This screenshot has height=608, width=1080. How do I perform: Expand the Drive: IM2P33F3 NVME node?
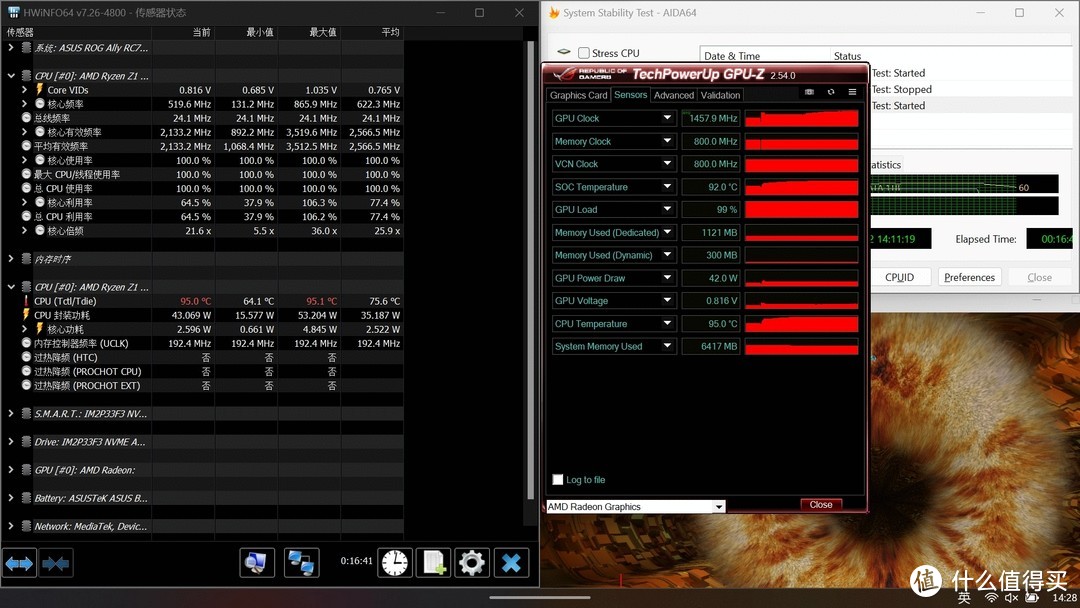click(x=11, y=441)
